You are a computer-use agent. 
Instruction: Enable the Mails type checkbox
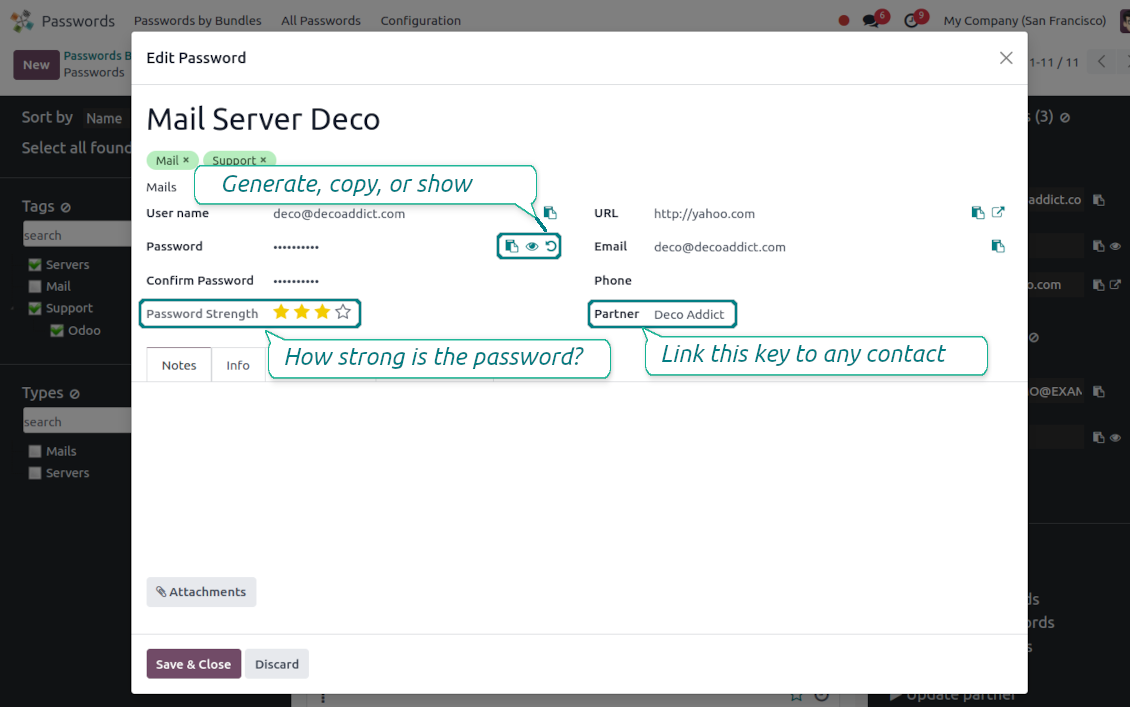click(x=35, y=452)
